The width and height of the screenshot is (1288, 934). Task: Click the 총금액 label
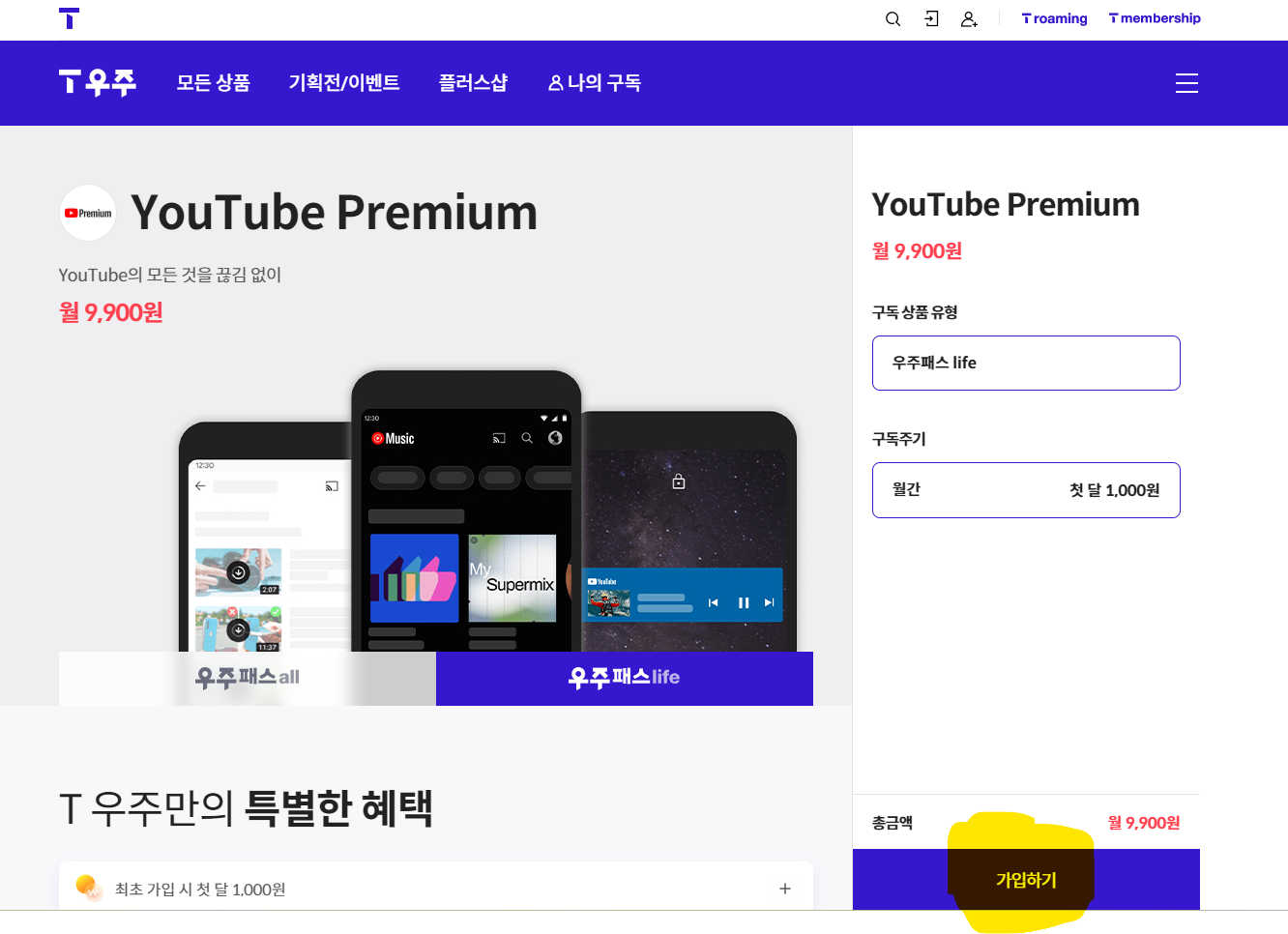[x=893, y=823]
